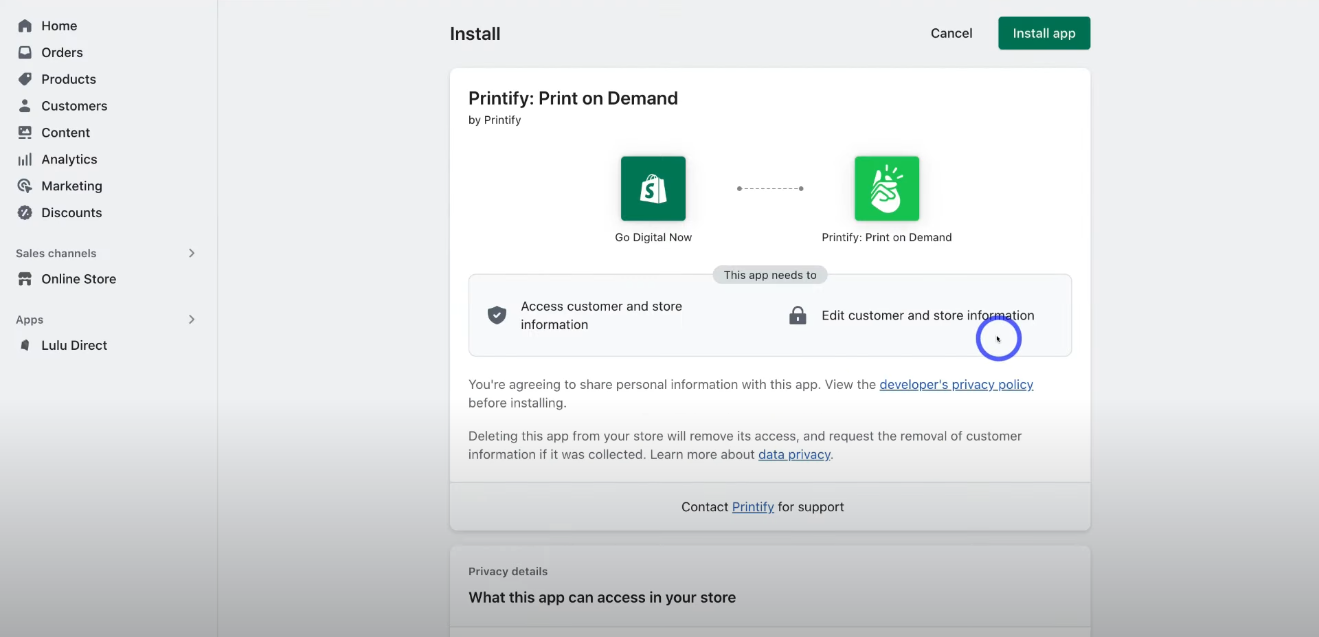This screenshot has height=637, width=1319.
Task: Click the Install page heading
Action: point(475,34)
